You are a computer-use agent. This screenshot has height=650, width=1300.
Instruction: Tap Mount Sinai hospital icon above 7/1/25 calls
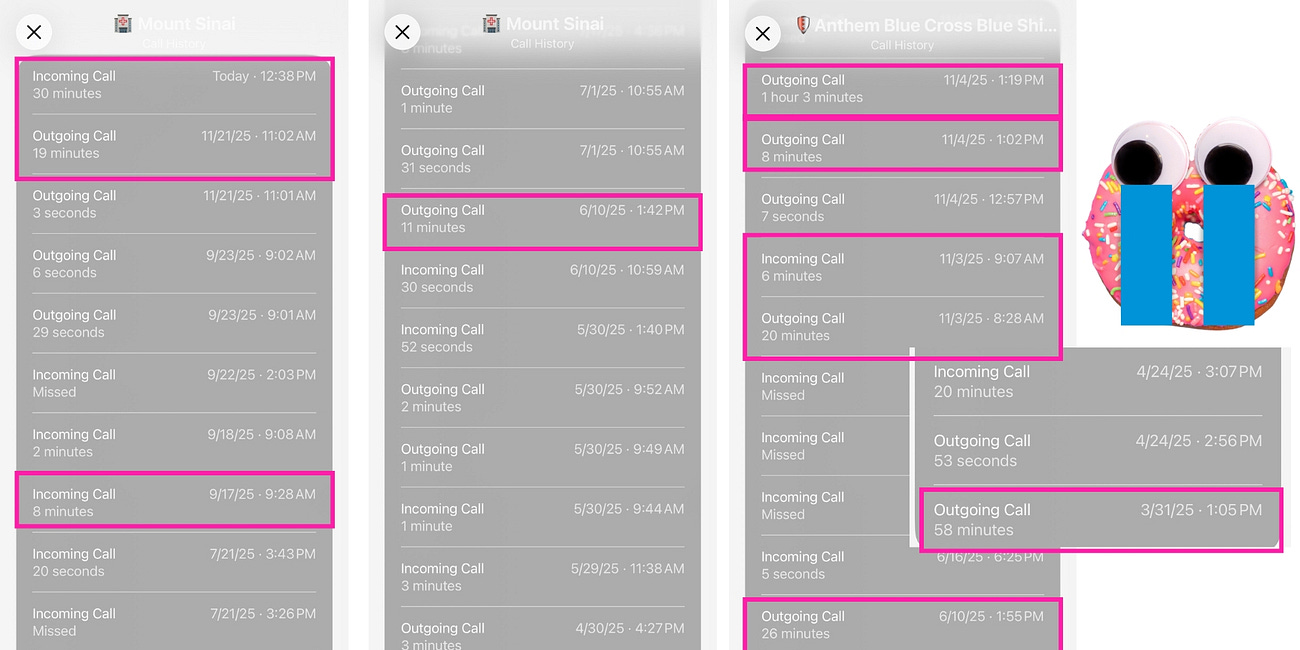point(492,24)
